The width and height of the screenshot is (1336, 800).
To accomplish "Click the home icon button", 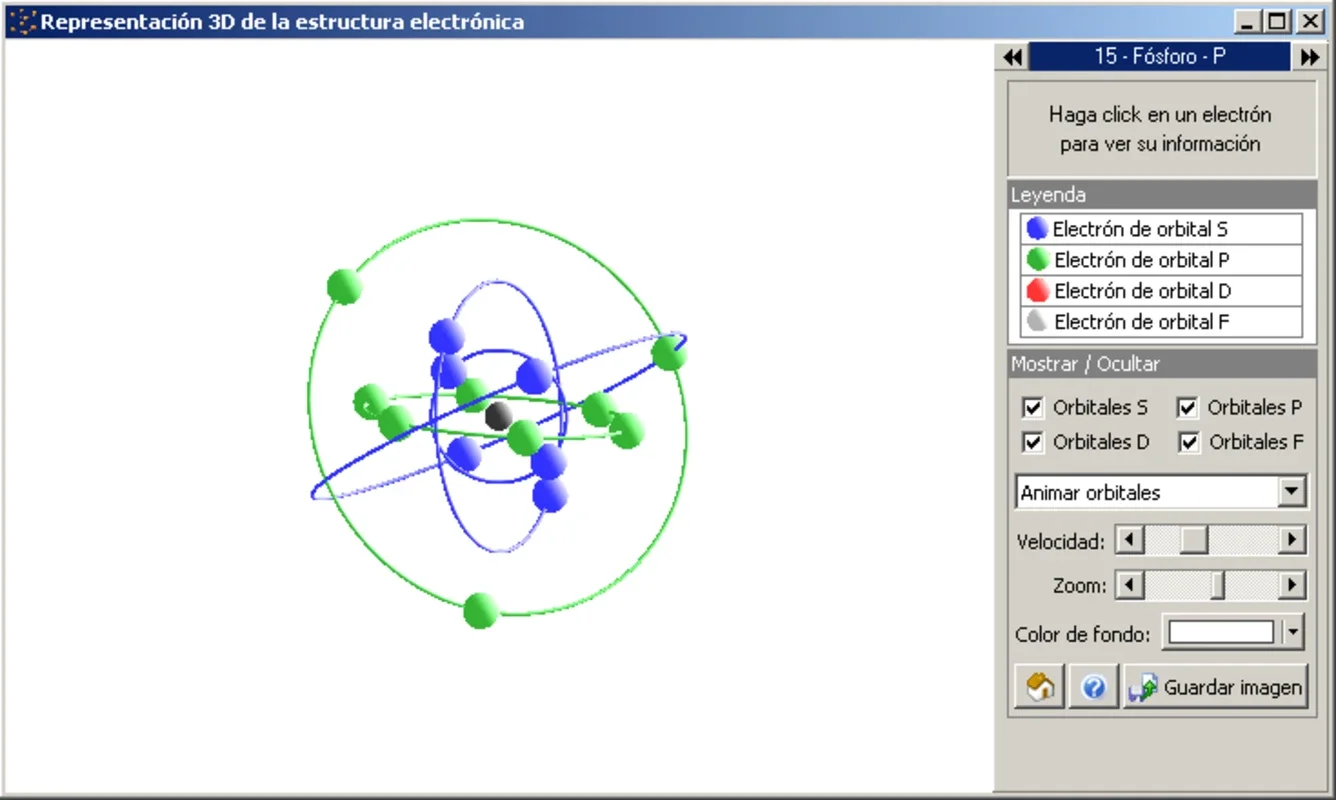I will pyautogui.click(x=1039, y=687).
